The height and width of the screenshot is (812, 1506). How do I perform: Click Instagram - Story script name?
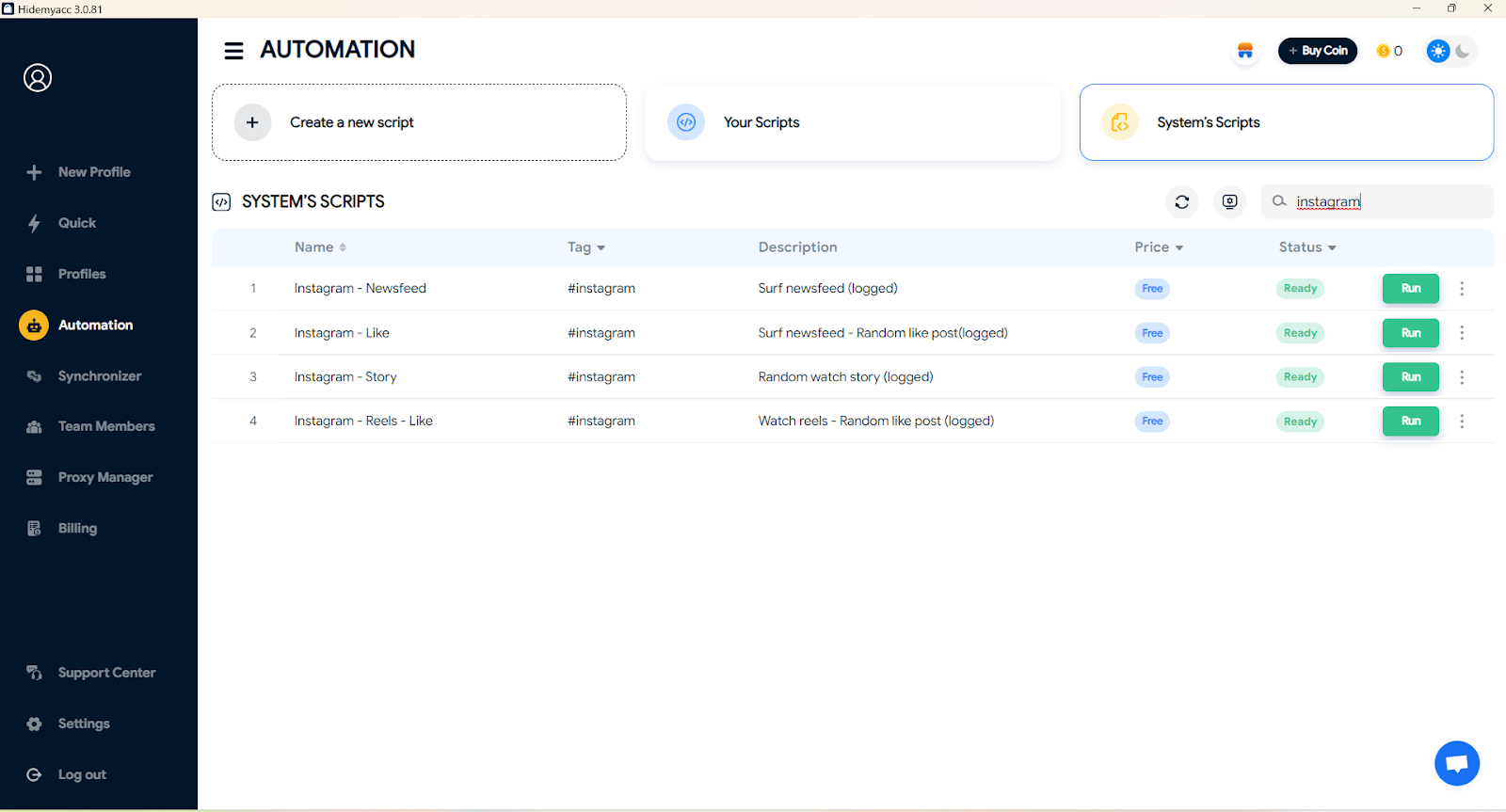click(x=345, y=377)
